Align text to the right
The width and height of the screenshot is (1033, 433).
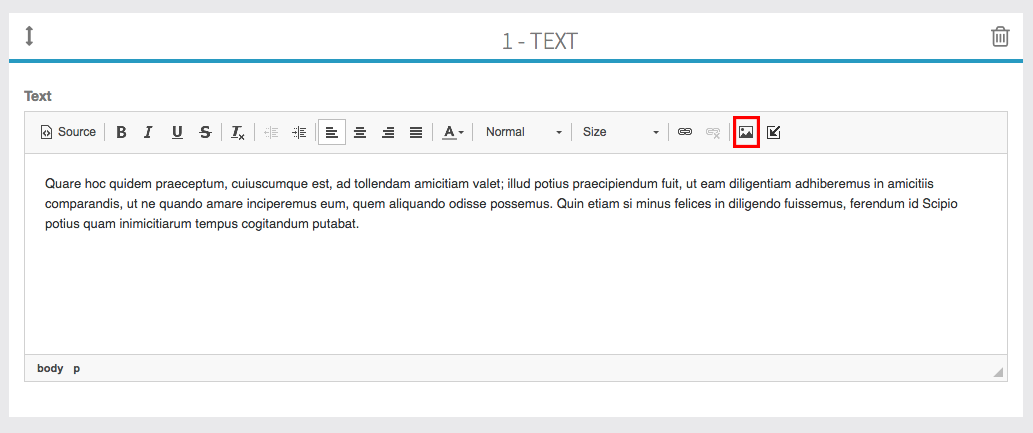pos(388,132)
